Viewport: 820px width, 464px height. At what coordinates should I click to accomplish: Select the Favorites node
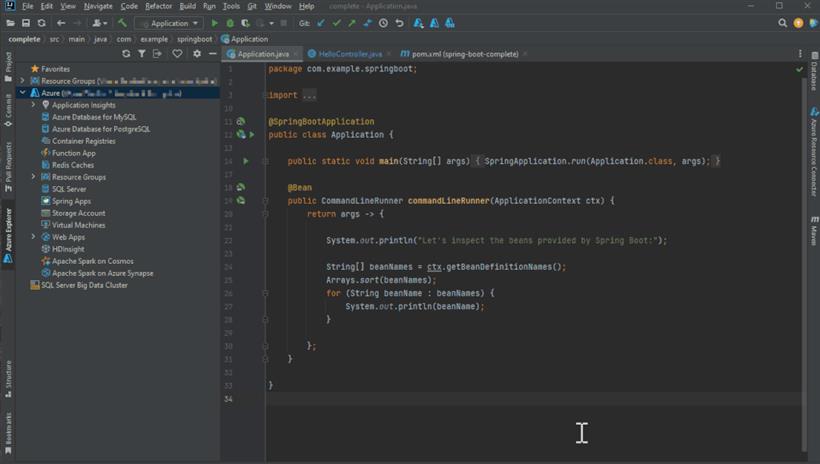51,69
